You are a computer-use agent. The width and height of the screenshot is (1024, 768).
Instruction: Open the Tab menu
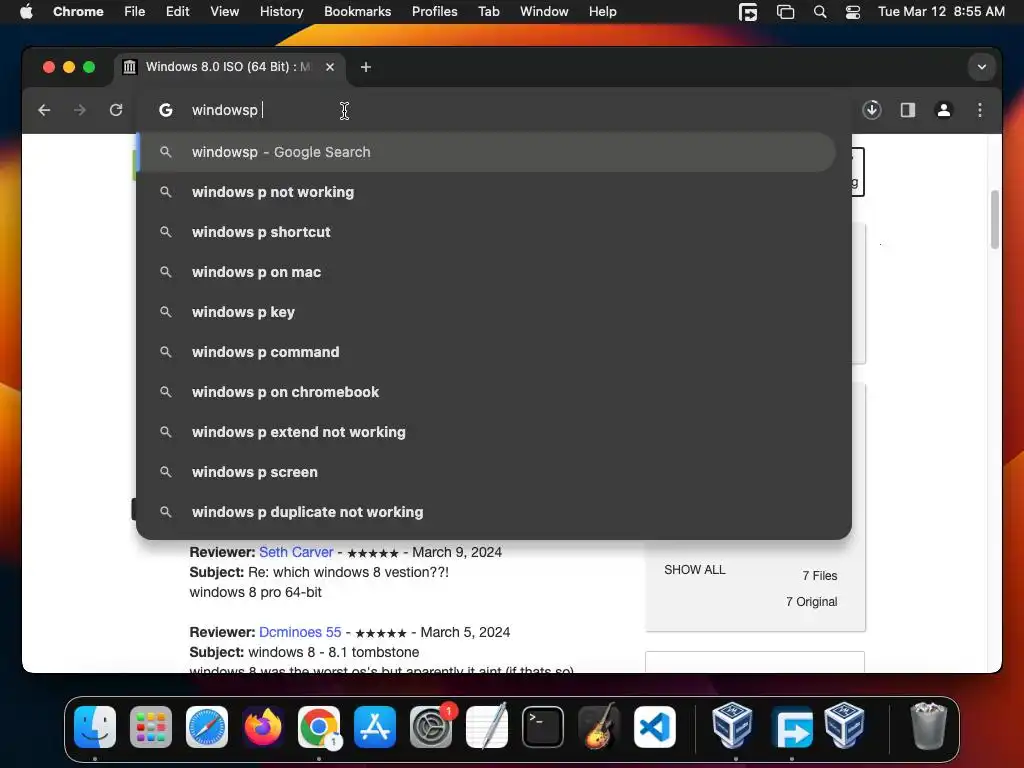pyautogui.click(x=488, y=12)
